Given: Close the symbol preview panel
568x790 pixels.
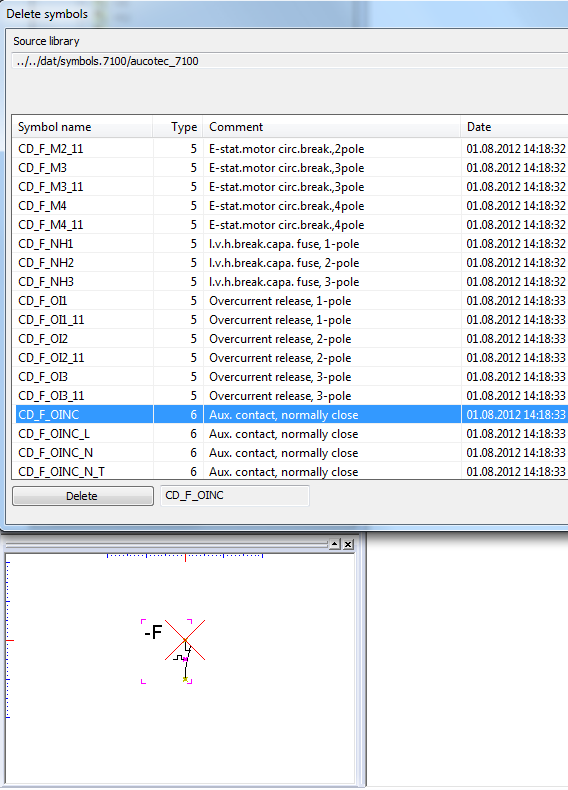Looking at the screenshot, I should [348, 544].
